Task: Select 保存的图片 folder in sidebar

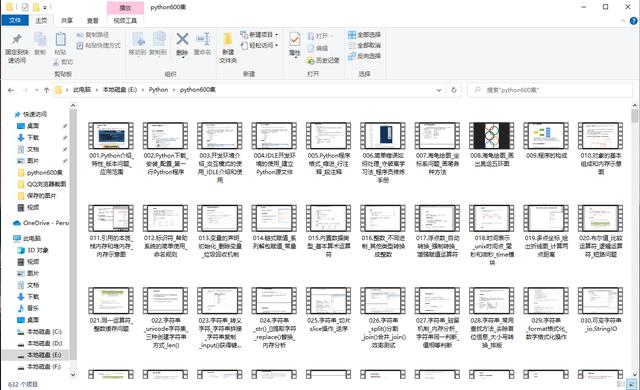Action: tap(37, 196)
